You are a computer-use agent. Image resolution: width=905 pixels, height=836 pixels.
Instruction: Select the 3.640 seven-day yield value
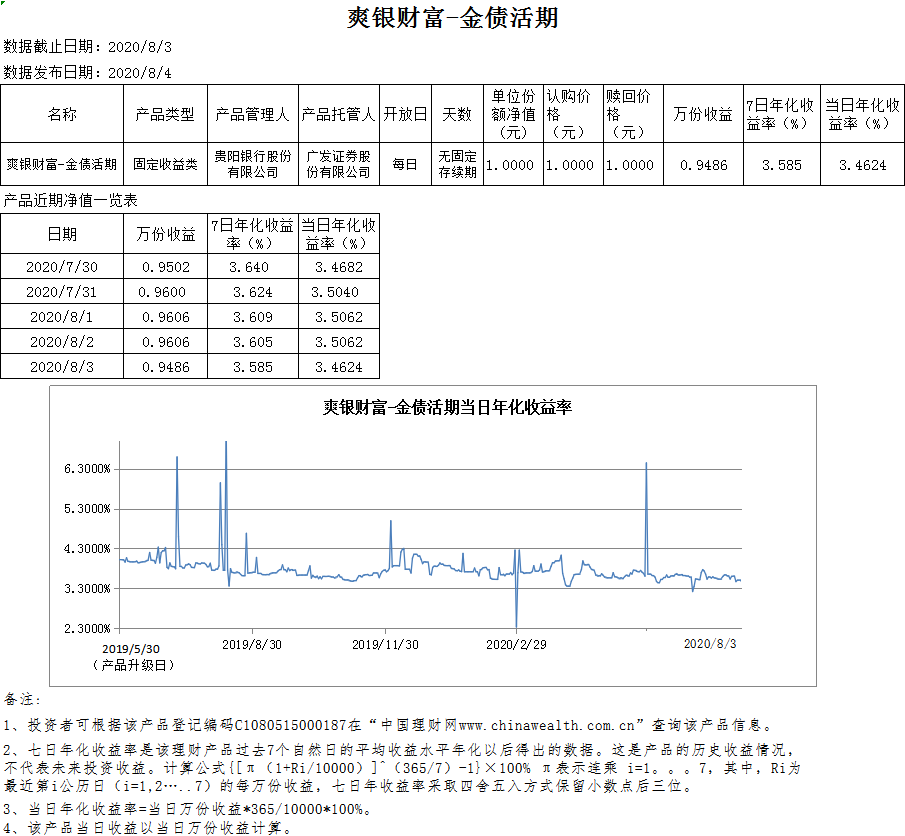(x=249, y=267)
